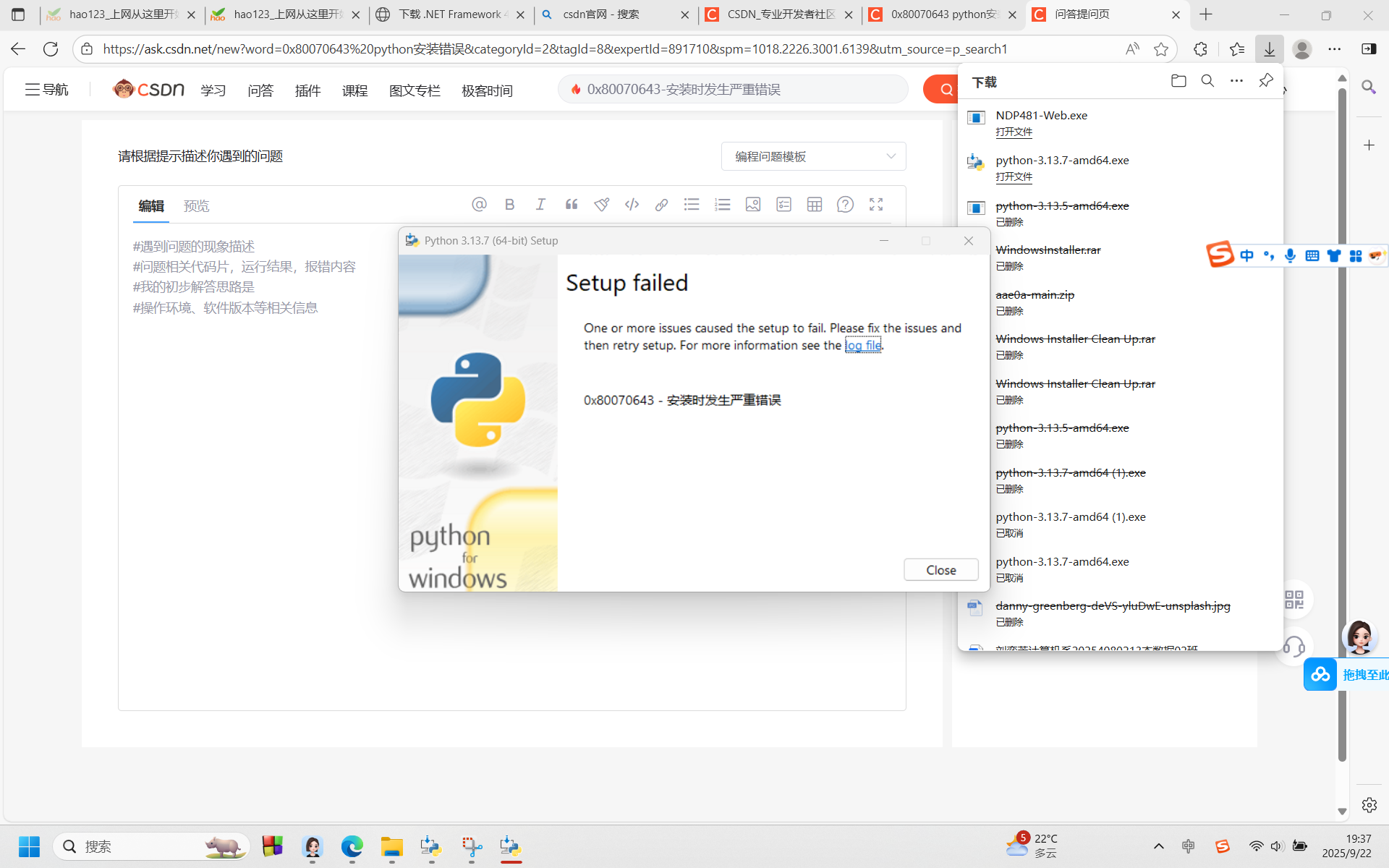Screen dimensions: 1389x868
Task: Click the CSDN search input field
Action: point(731,90)
